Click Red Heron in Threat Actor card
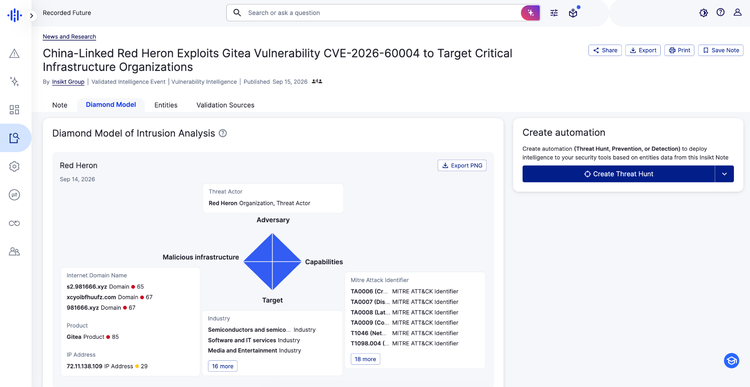 223,203
